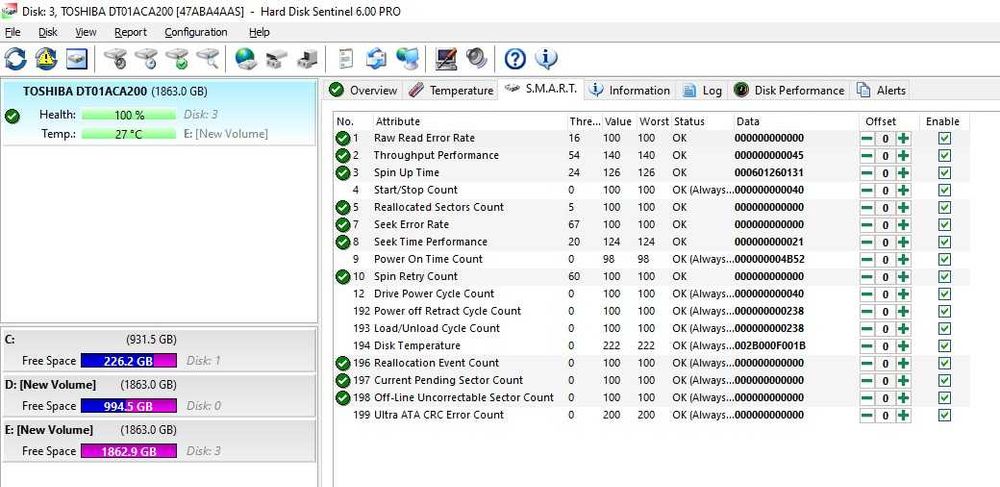Open the Report menu
The image size is (1000, 487).
[130, 32]
